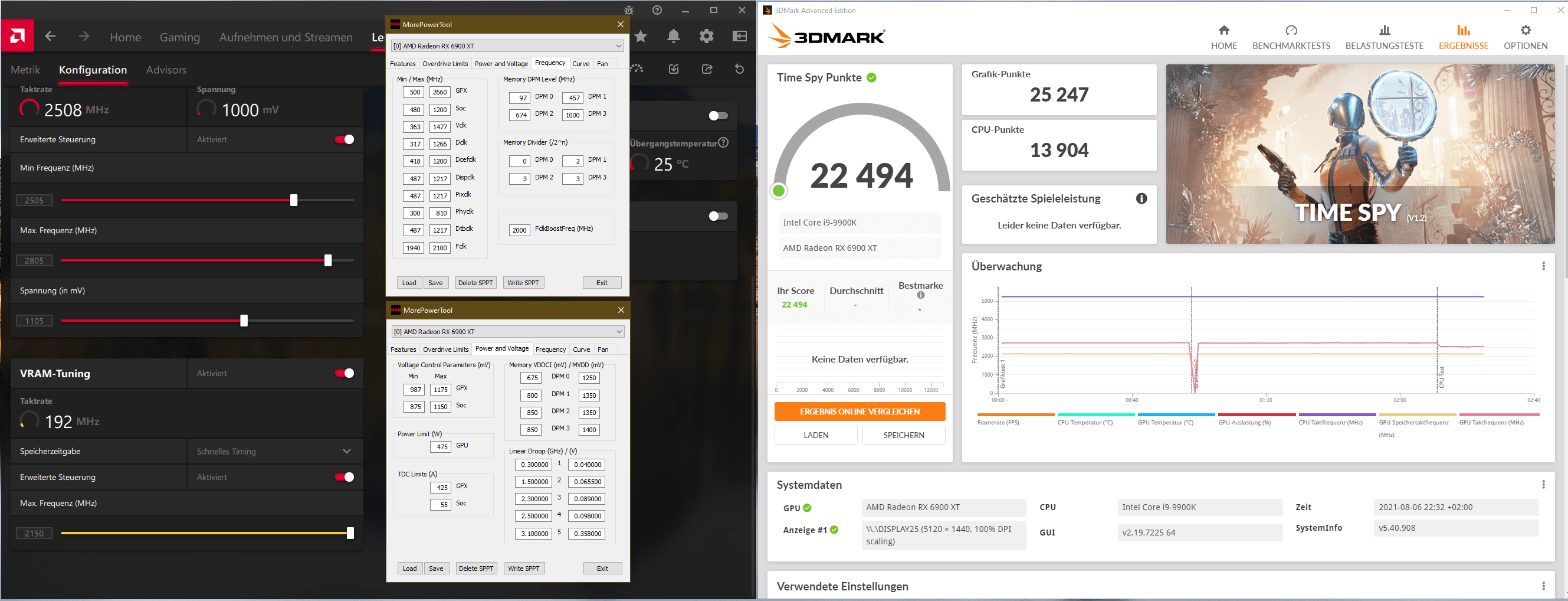Open the Speicherzeitgabe Schnelles Timing dropdown
Screen dimensions: 1568x601
[274, 451]
